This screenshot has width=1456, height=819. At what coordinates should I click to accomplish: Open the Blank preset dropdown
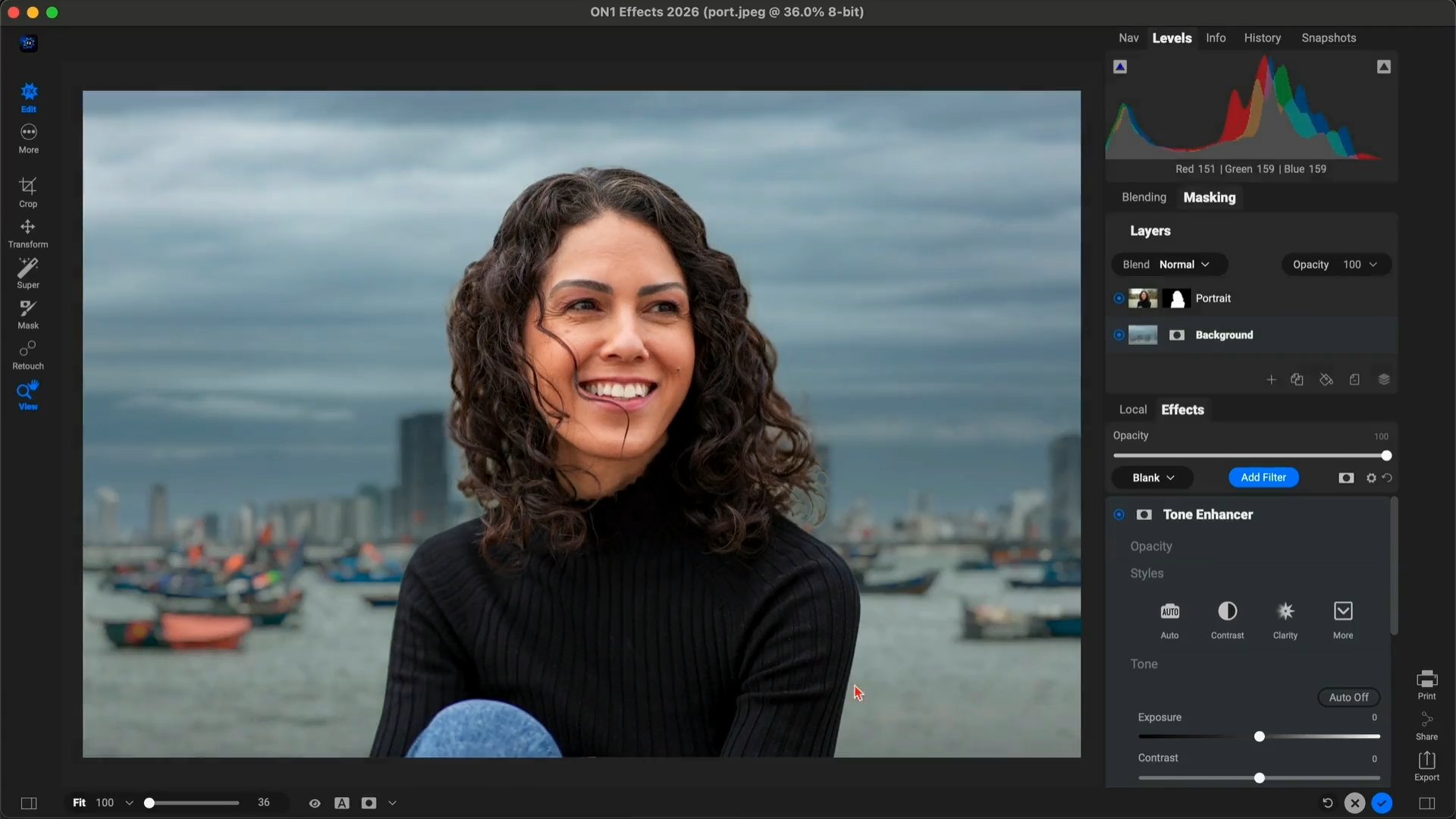click(1153, 478)
